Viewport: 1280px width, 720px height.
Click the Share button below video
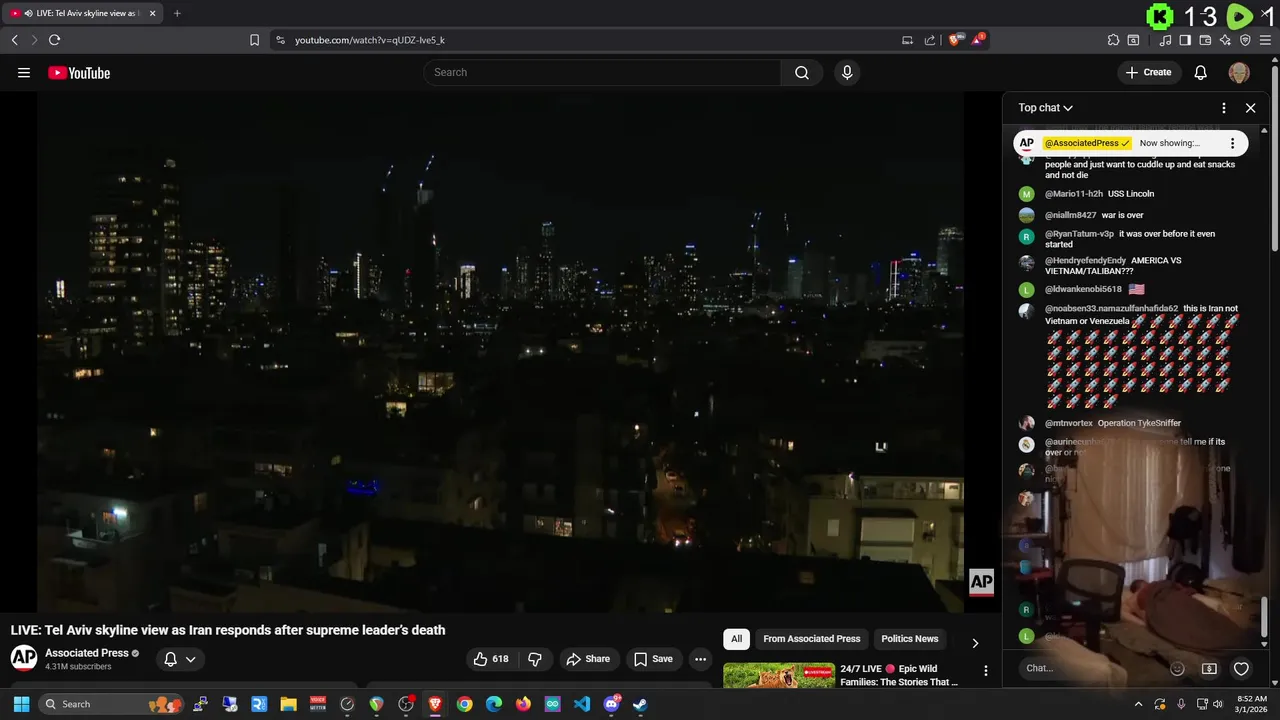click(x=587, y=659)
